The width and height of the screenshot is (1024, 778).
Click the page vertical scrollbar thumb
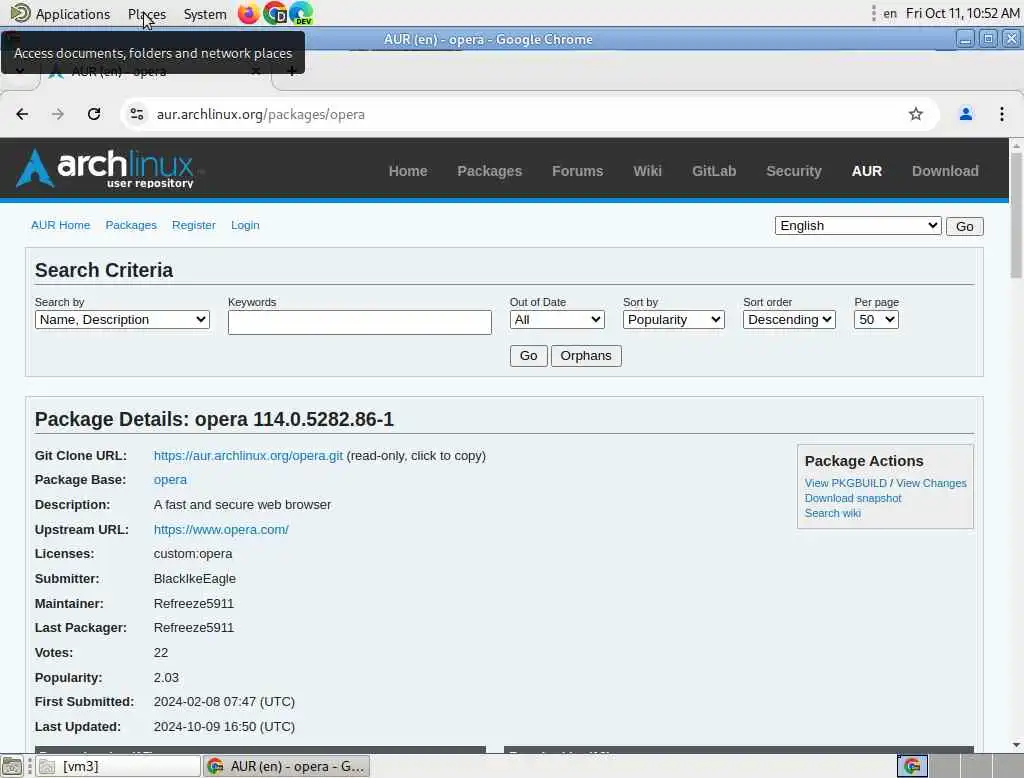point(1016,217)
